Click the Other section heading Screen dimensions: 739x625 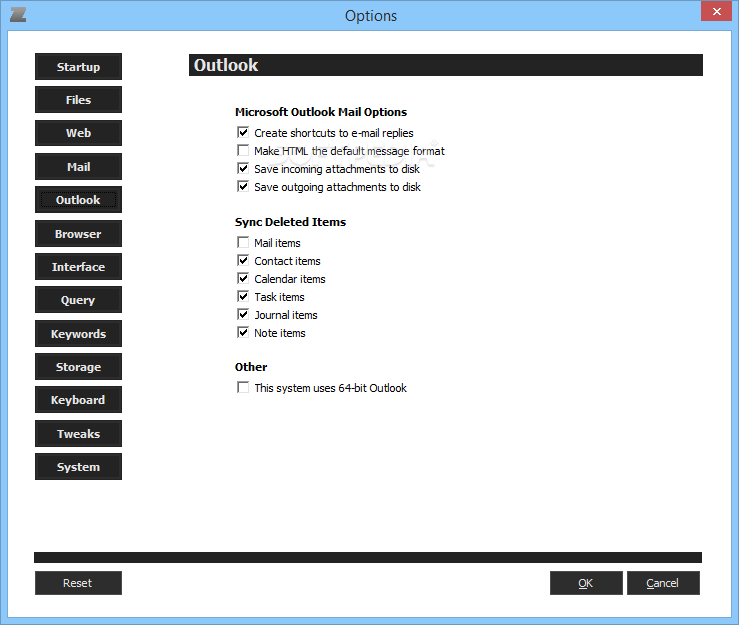[251, 367]
